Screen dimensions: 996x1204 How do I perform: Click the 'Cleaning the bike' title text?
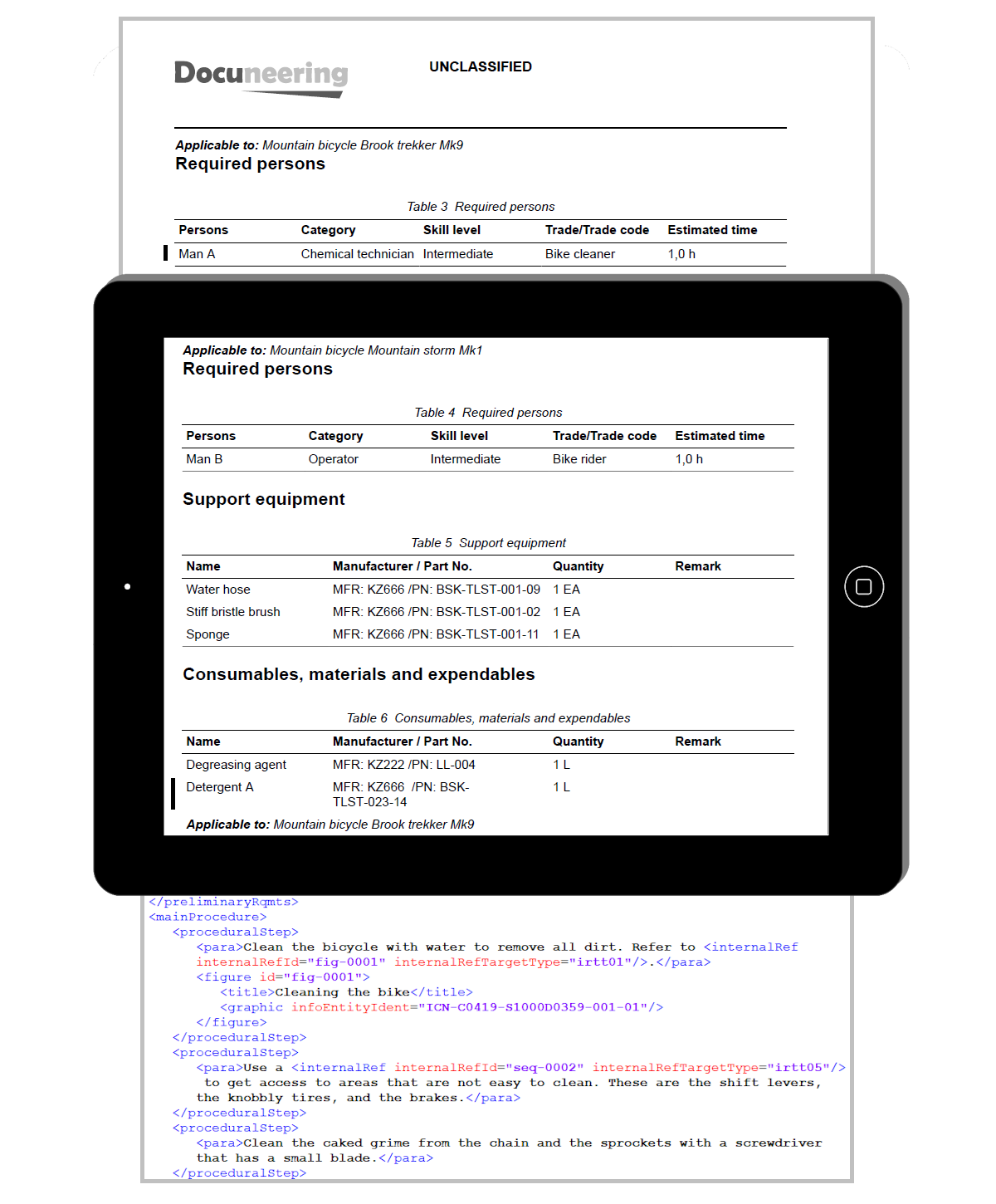(x=342, y=992)
